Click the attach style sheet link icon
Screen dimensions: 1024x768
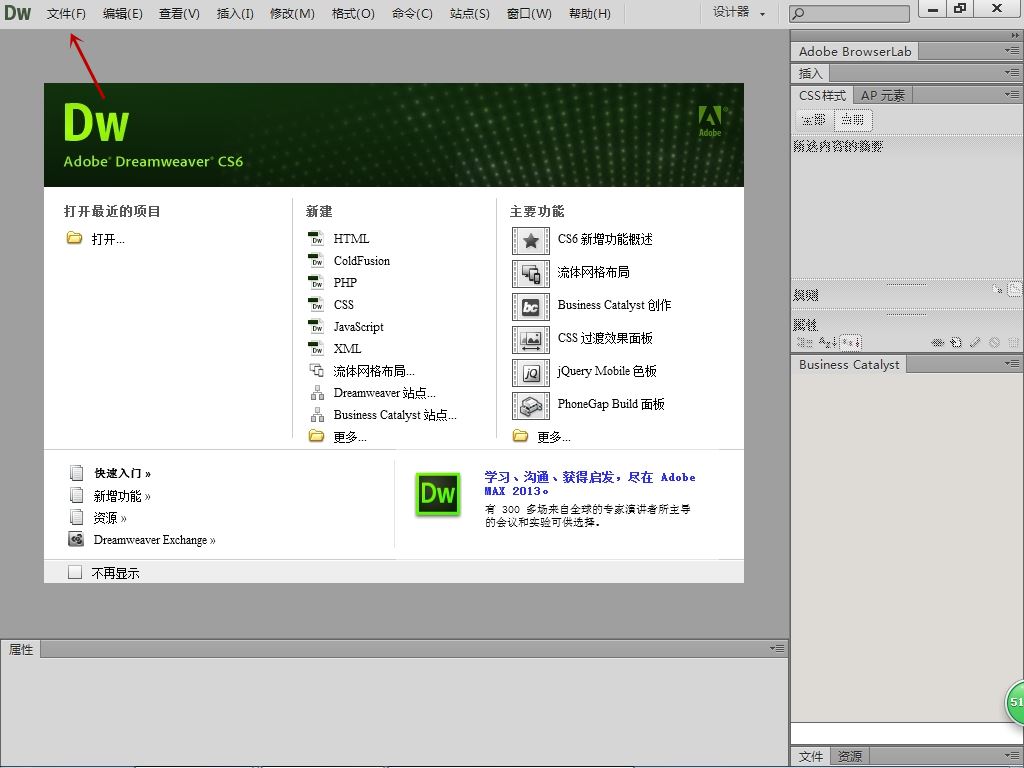(937, 342)
